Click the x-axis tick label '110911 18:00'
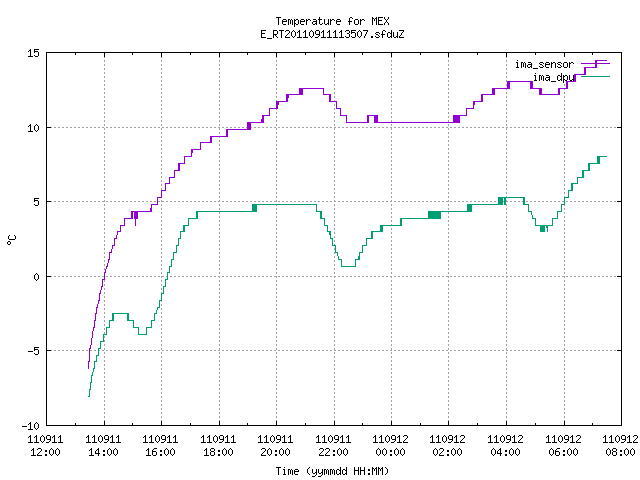640x480 pixels. tap(218, 445)
